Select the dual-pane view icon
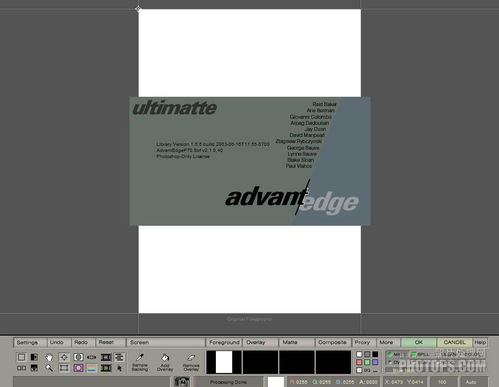499x387 pixels. 21,368
